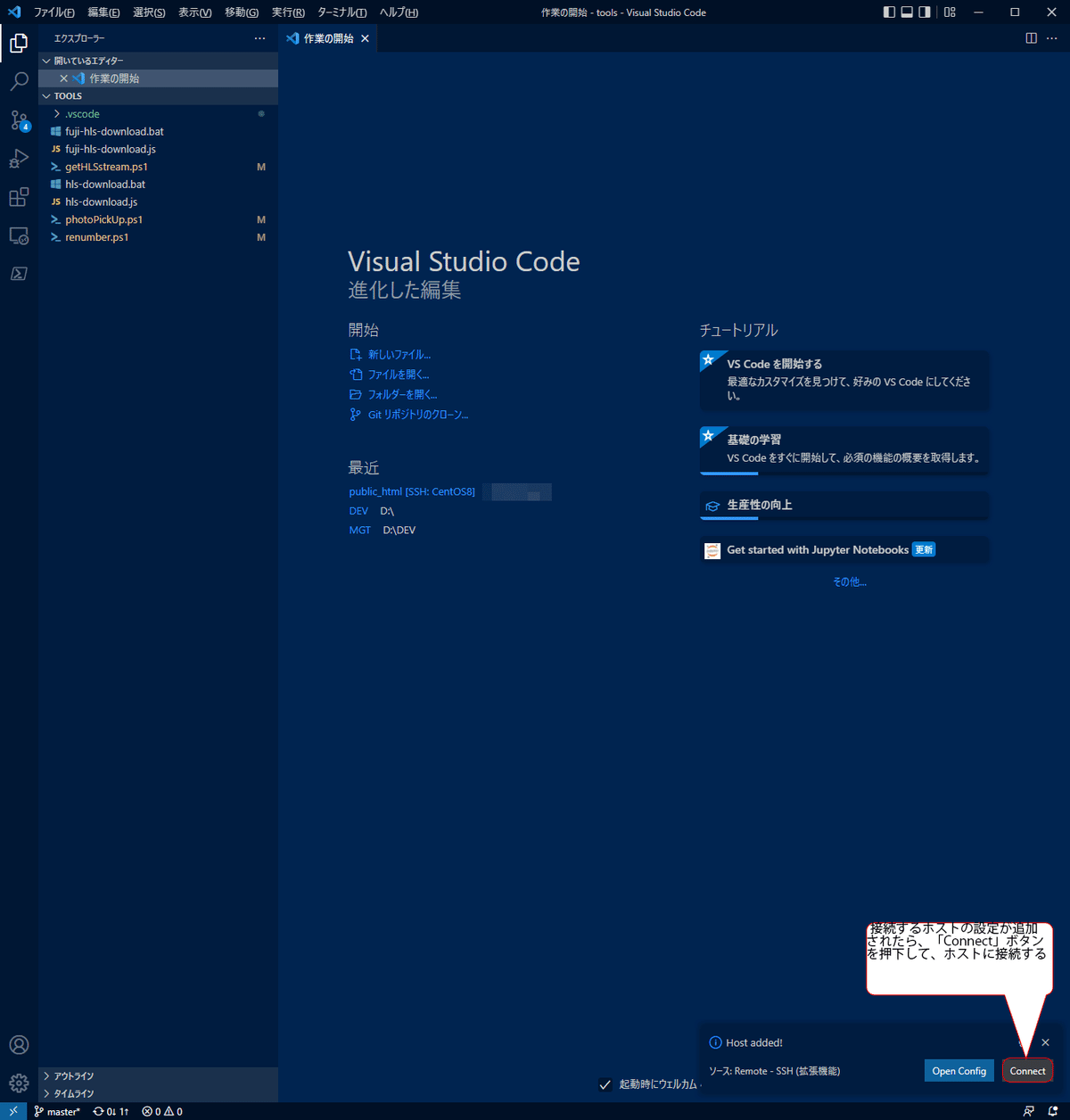Screen dimensions: 1070x1120
Task: Click master branch in status bar
Action: [x=56, y=1111]
